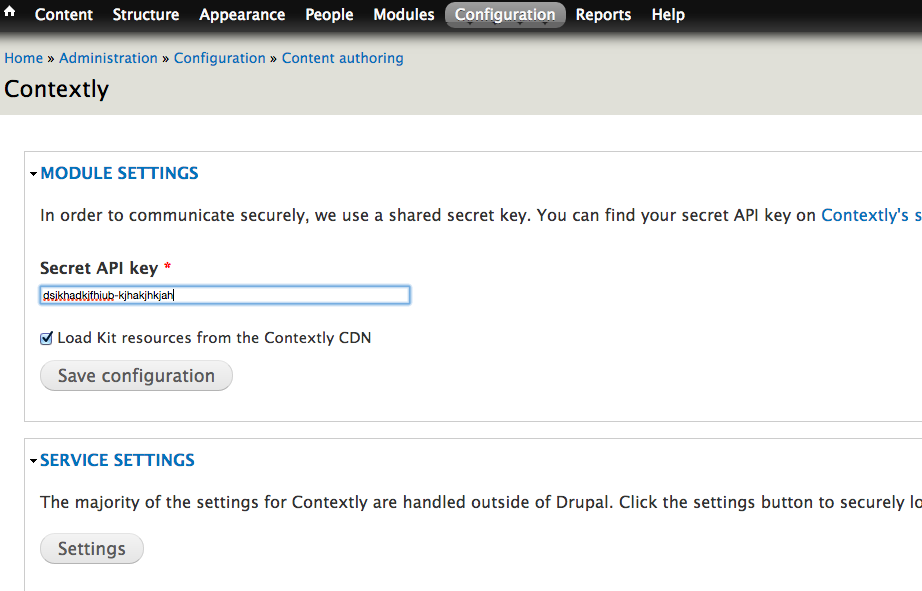
Task: Click the Settings button
Action: 92,549
